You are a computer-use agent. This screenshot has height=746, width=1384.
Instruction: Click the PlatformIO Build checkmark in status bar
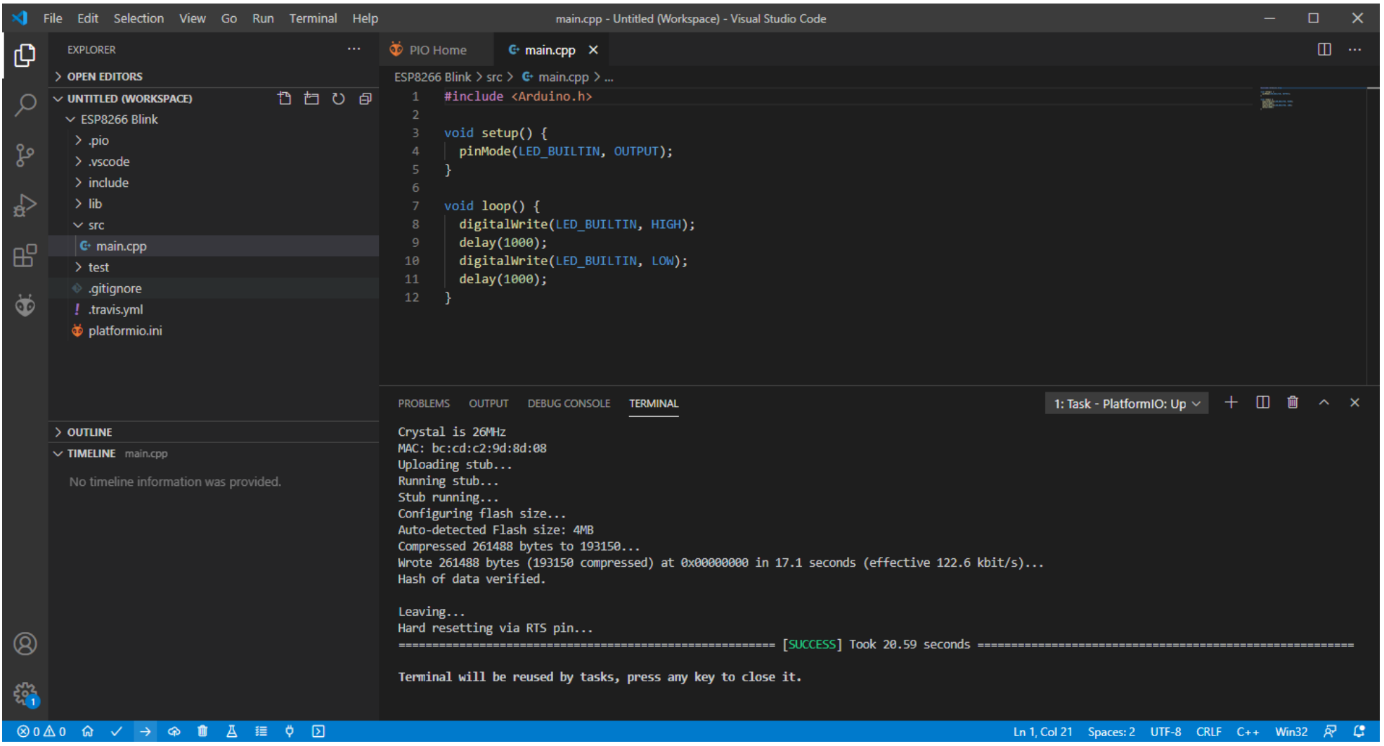click(x=116, y=731)
